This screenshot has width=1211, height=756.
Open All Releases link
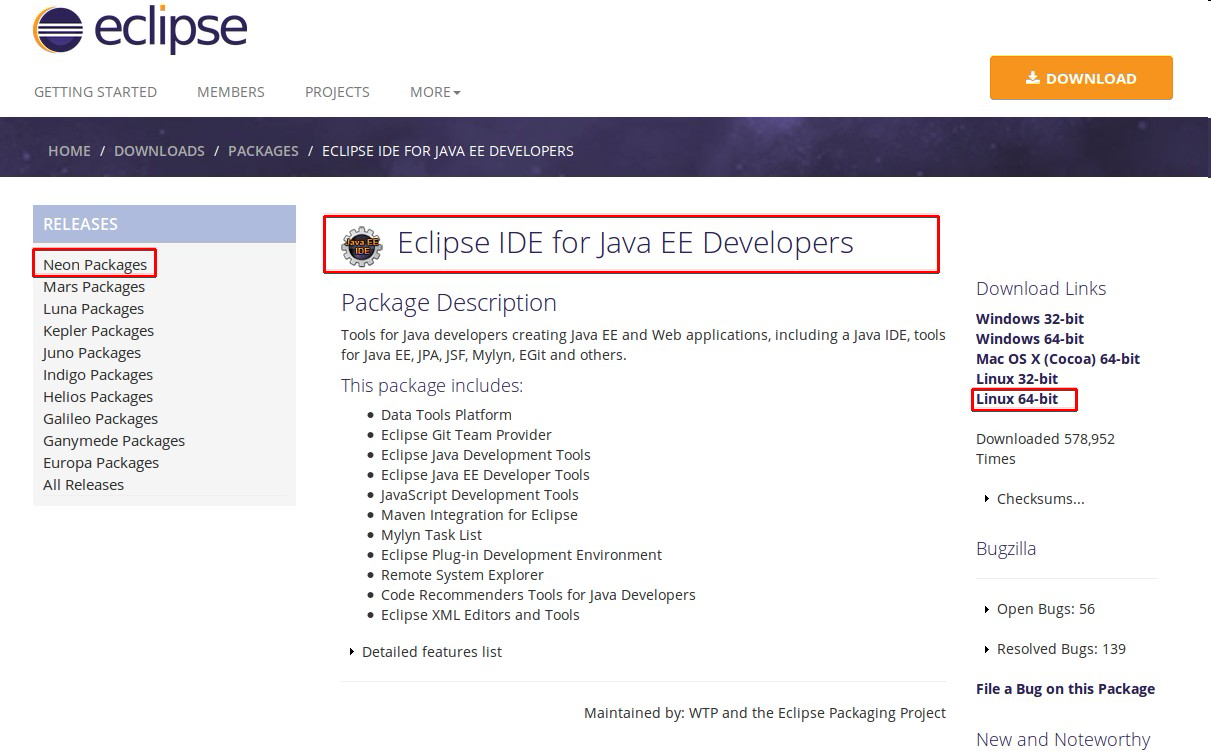[x=83, y=485]
